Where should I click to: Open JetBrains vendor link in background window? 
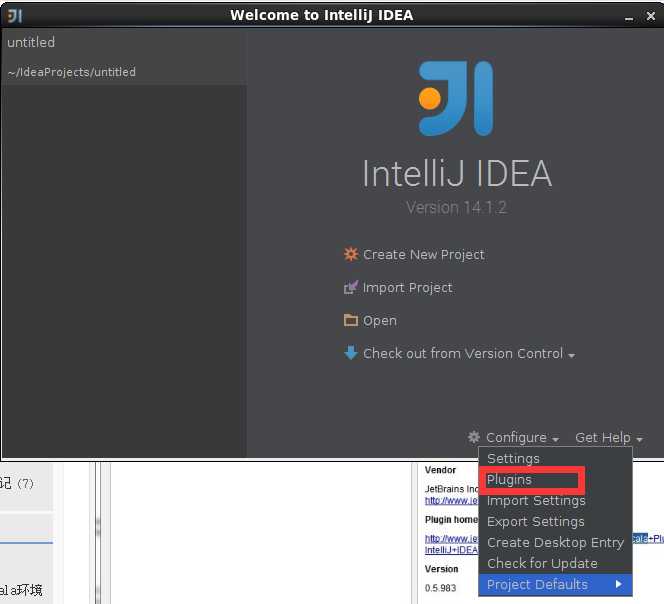[x=451, y=501]
